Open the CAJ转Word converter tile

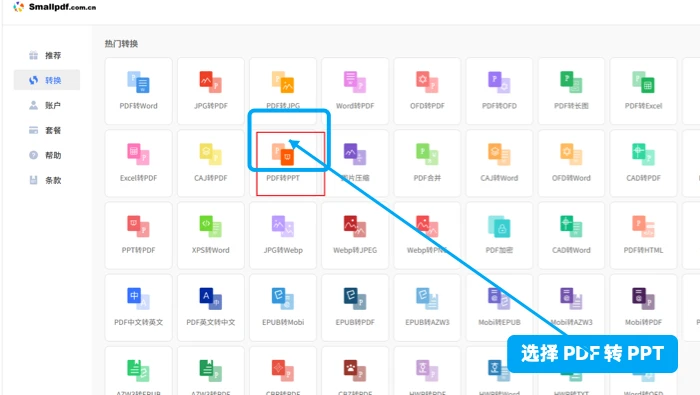(x=499, y=163)
